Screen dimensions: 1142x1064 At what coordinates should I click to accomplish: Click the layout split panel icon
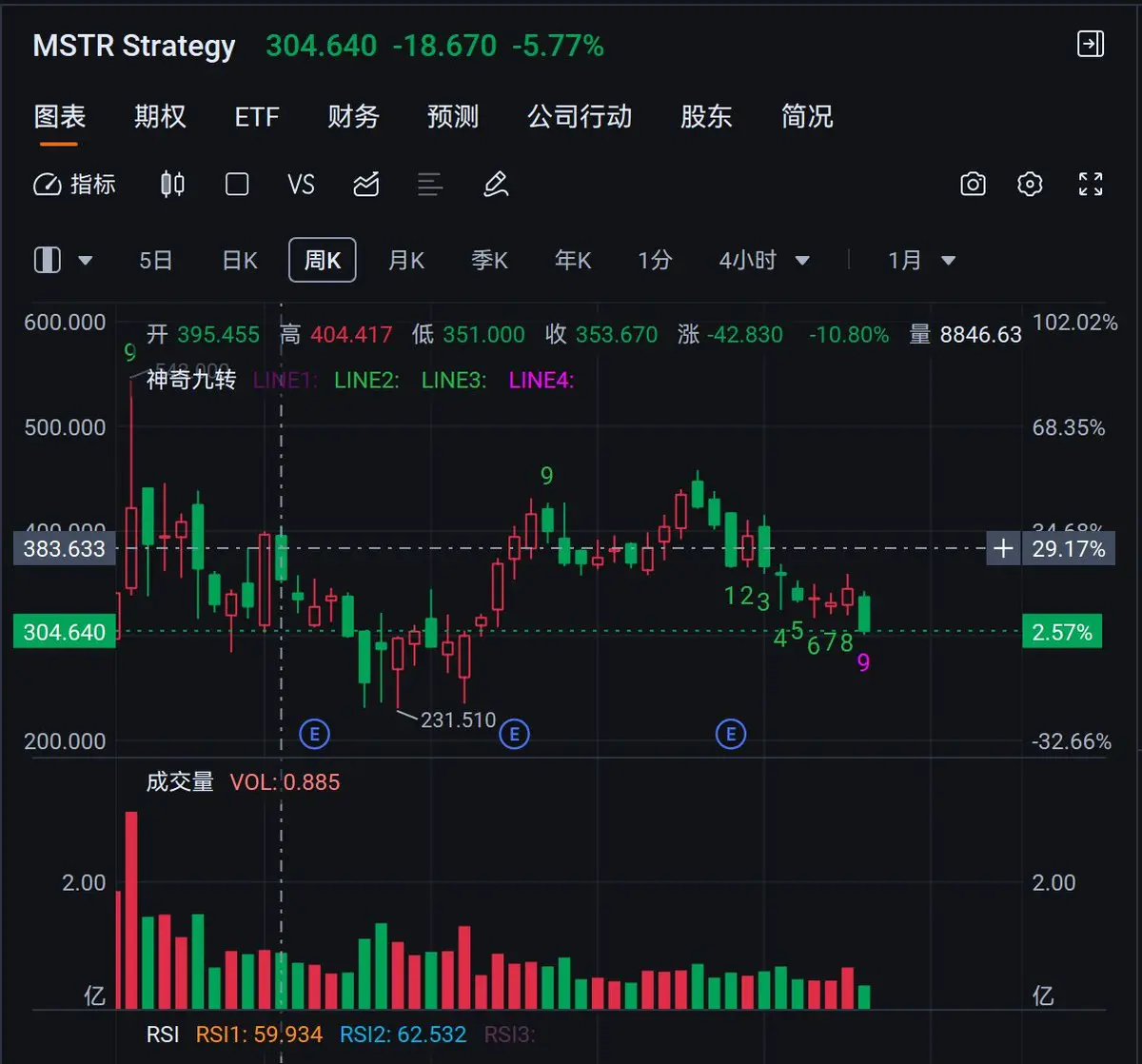(48, 260)
